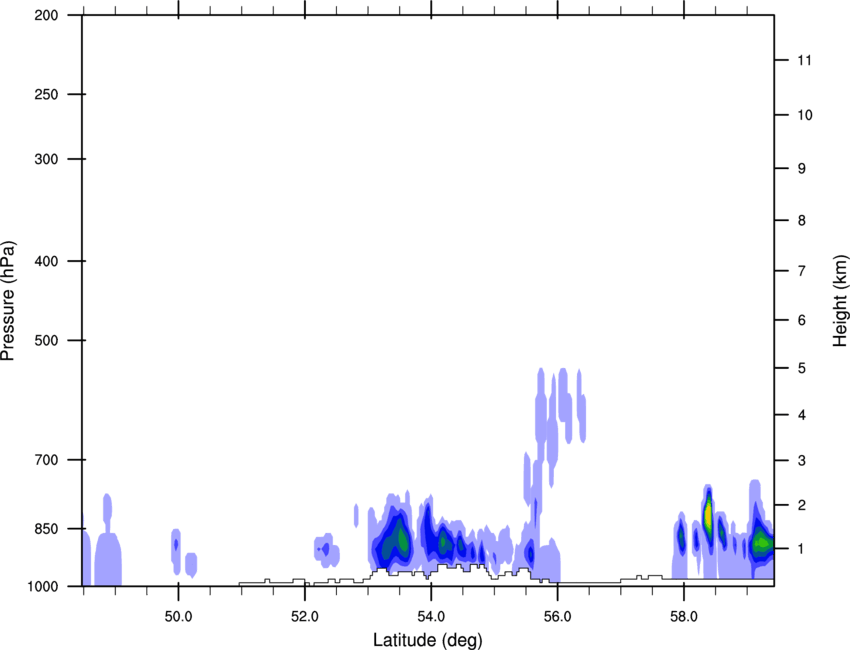850x650 pixels.
Task: Click the 2 km height label
Action: tap(802, 505)
